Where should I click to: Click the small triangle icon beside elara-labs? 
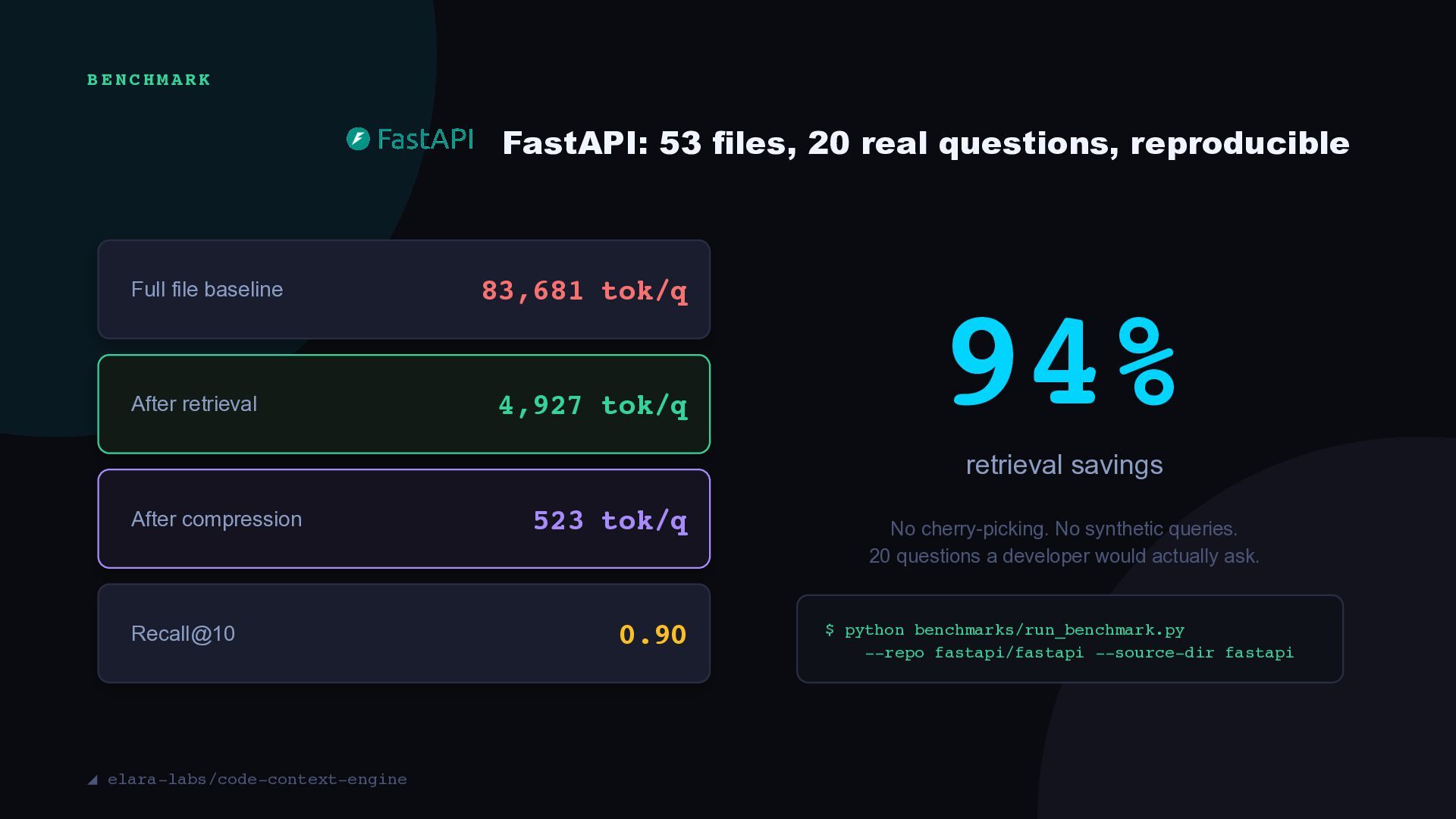pyautogui.click(x=93, y=780)
